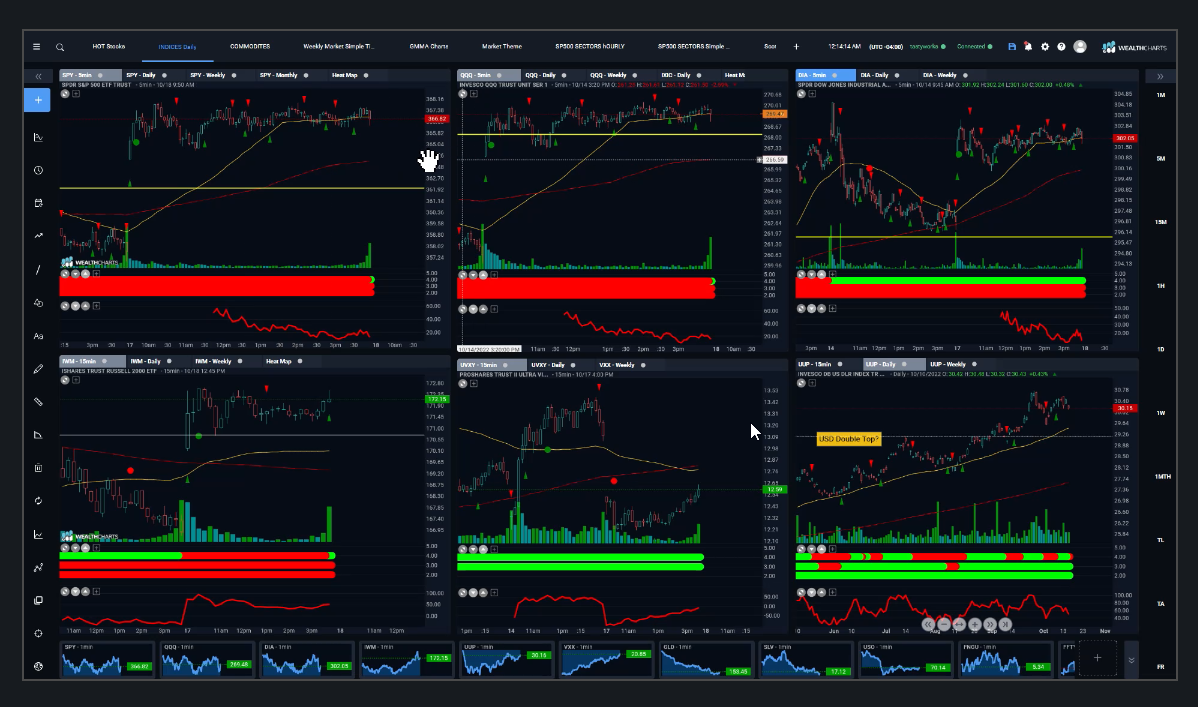1198x707 pixels.
Task: Open the user profile avatar
Action: [x=1080, y=47]
